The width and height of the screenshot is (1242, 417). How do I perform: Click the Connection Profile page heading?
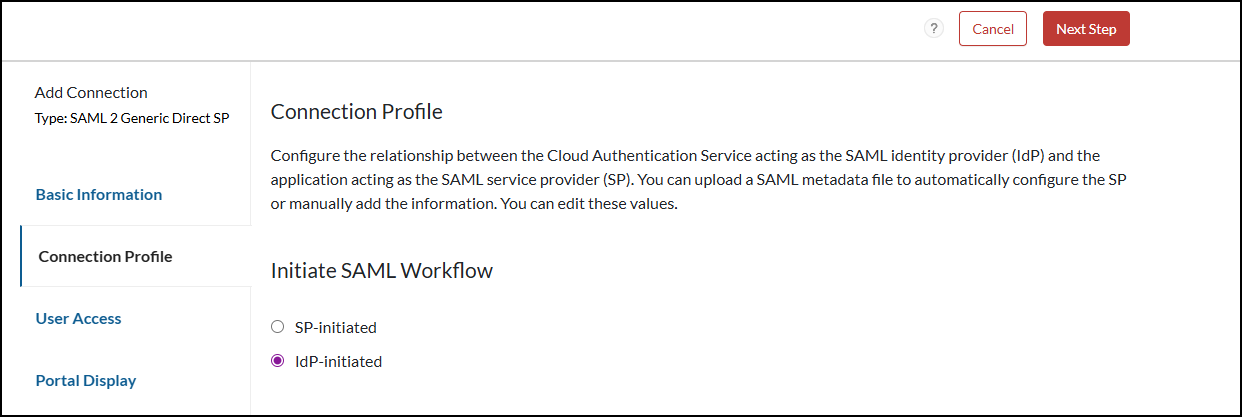(356, 111)
